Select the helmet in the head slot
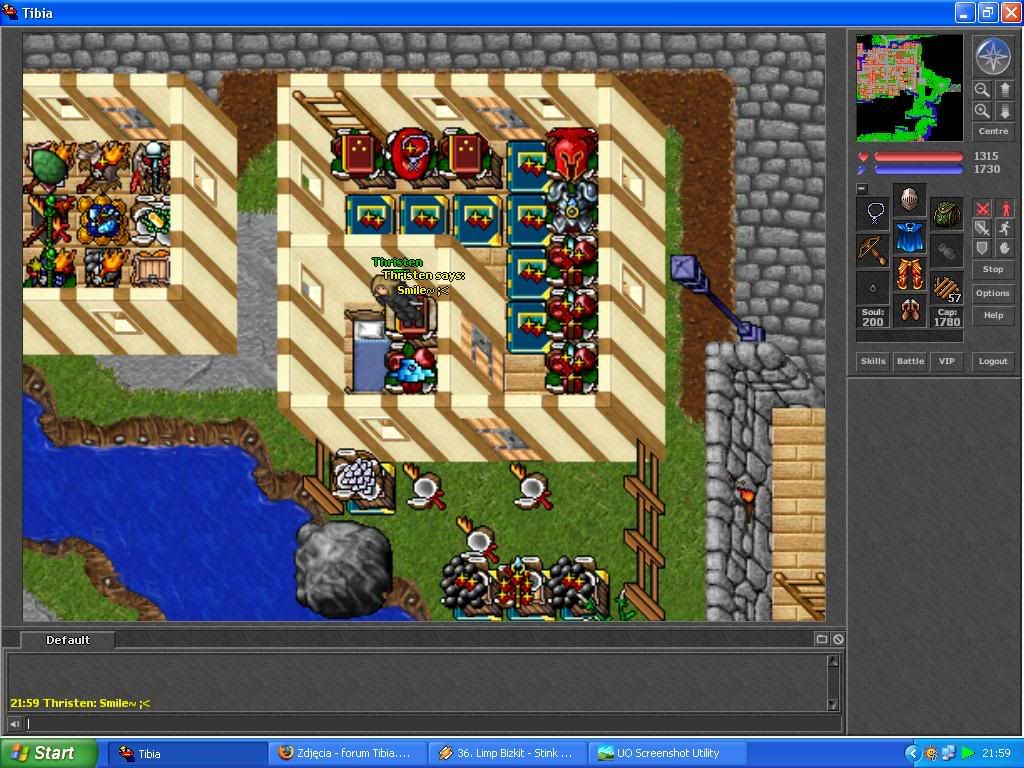The height and width of the screenshot is (768, 1024). pyautogui.click(x=909, y=199)
